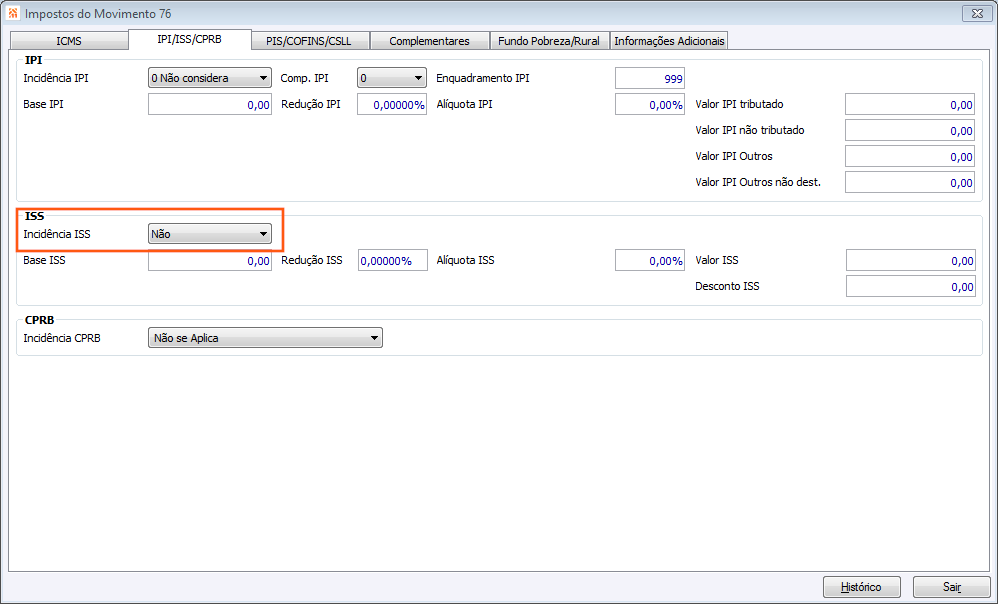The width and height of the screenshot is (998, 604).
Task: Click the Incidência CPRB label
Action: coord(62,338)
